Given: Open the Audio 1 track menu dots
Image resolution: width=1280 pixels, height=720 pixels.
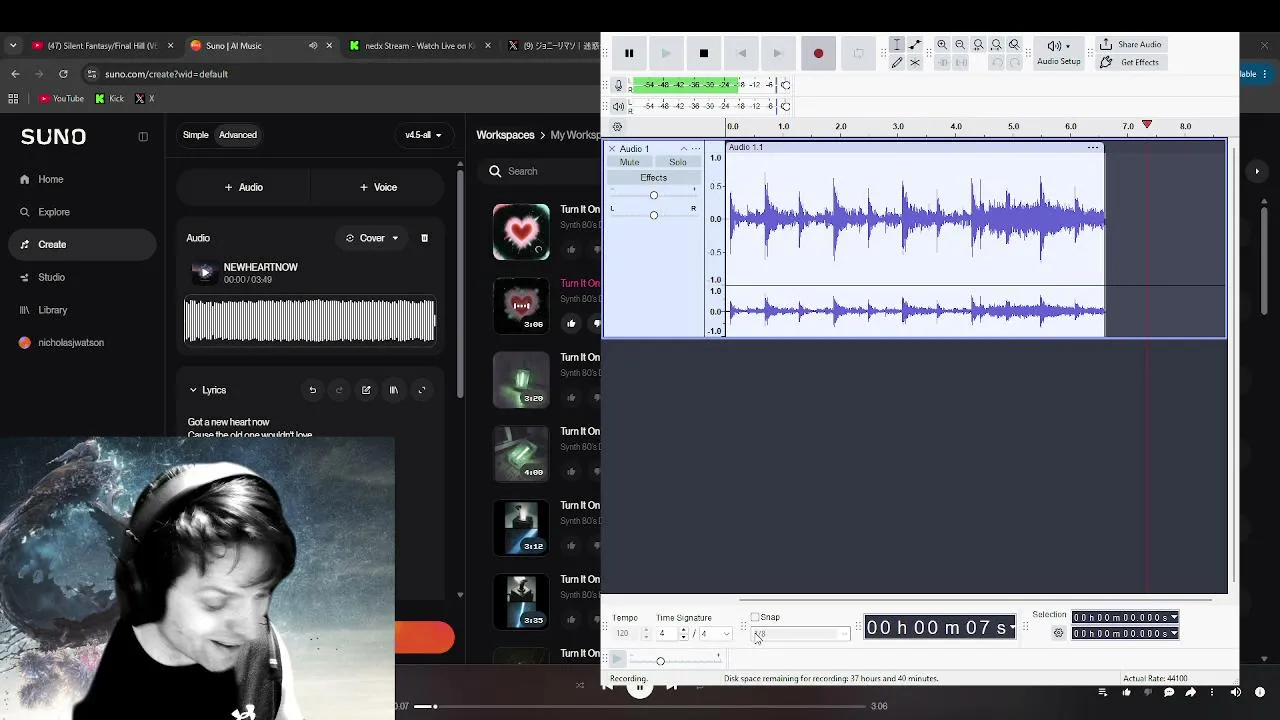Looking at the screenshot, I should click(x=697, y=149).
